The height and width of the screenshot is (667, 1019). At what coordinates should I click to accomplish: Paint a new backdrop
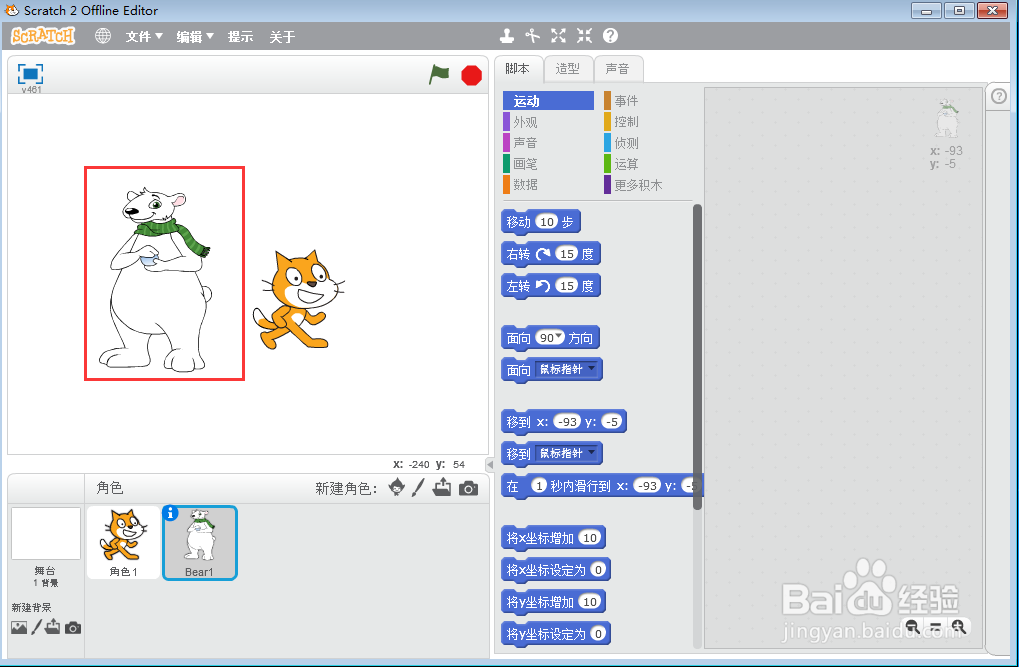pos(36,627)
